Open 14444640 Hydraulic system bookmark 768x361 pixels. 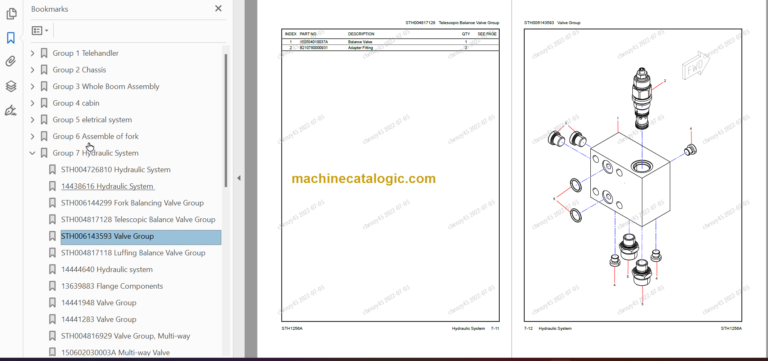click(x=107, y=269)
